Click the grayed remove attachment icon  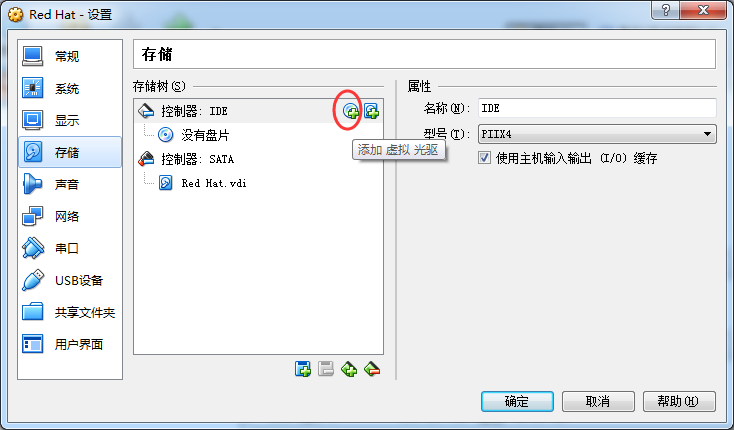(x=326, y=369)
